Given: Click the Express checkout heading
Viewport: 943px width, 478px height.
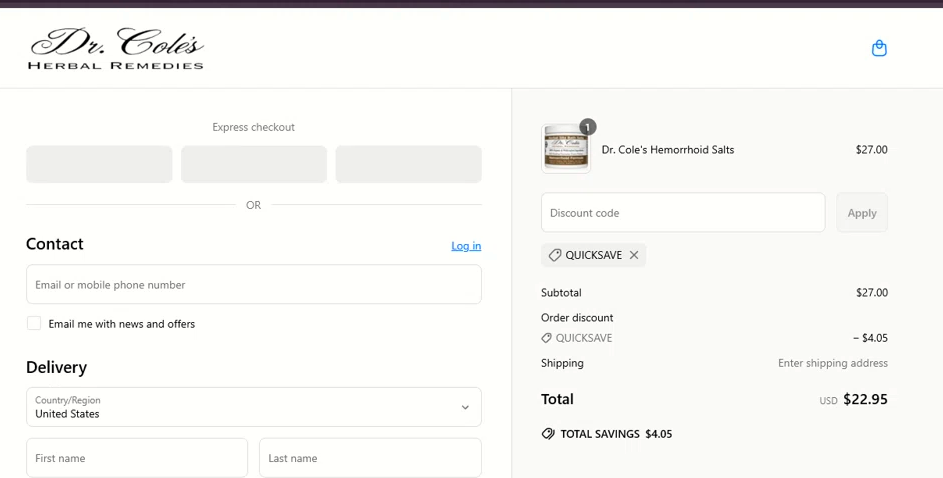Looking at the screenshot, I should [x=254, y=127].
